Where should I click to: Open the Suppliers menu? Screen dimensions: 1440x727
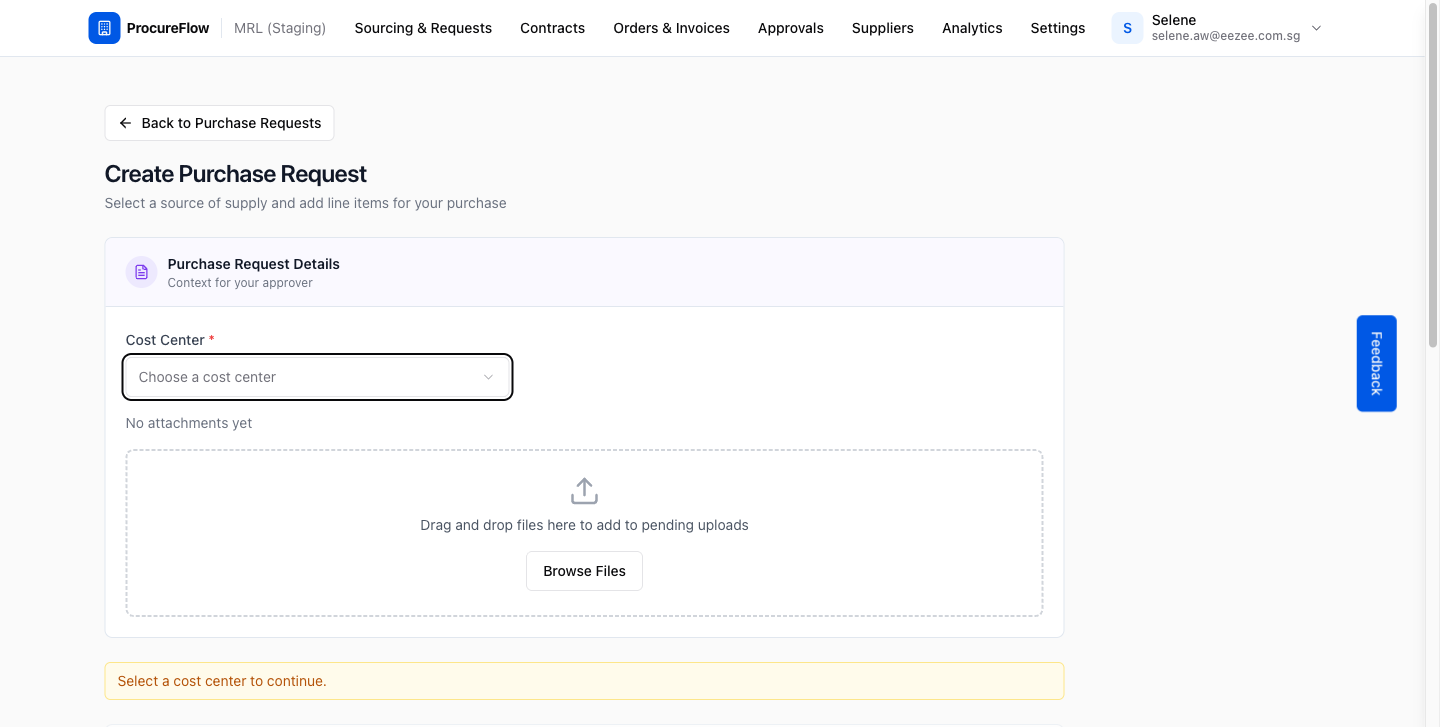click(x=882, y=28)
